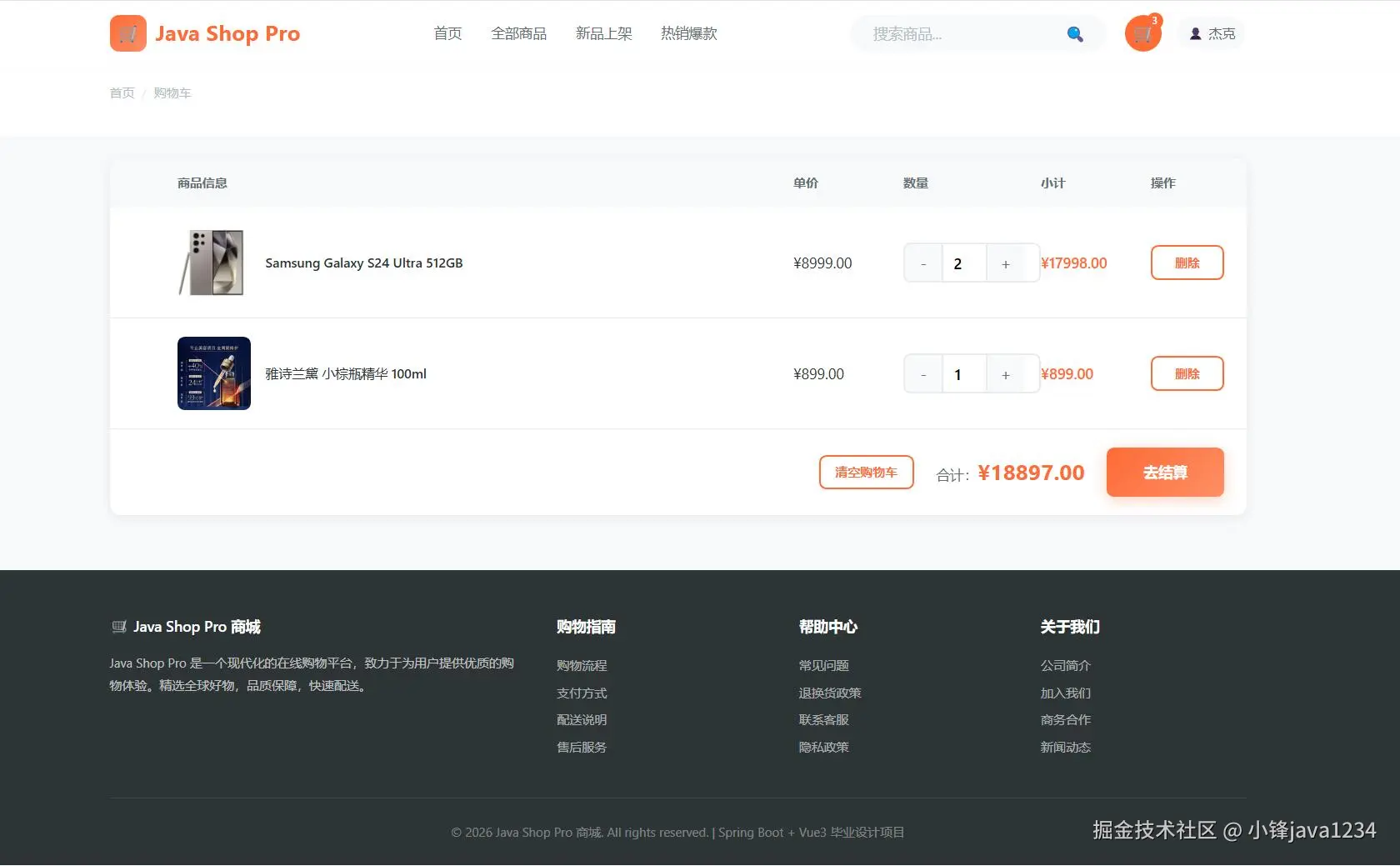Decrease quantity of 雅诗兰黛 小棕瓶精华
This screenshot has height=866, width=1400.
click(923, 374)
